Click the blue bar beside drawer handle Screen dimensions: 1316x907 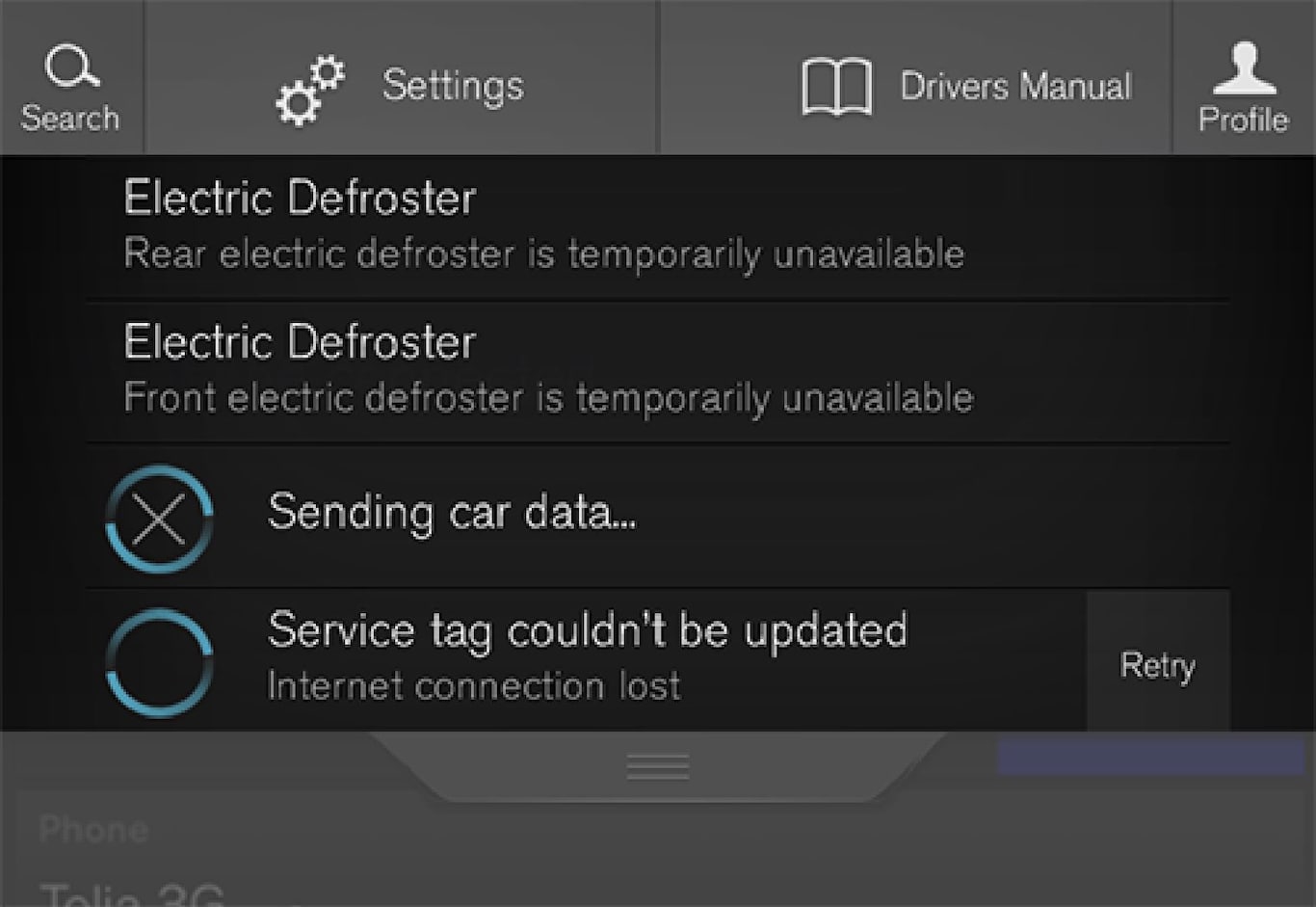[x=1150, y=757]
